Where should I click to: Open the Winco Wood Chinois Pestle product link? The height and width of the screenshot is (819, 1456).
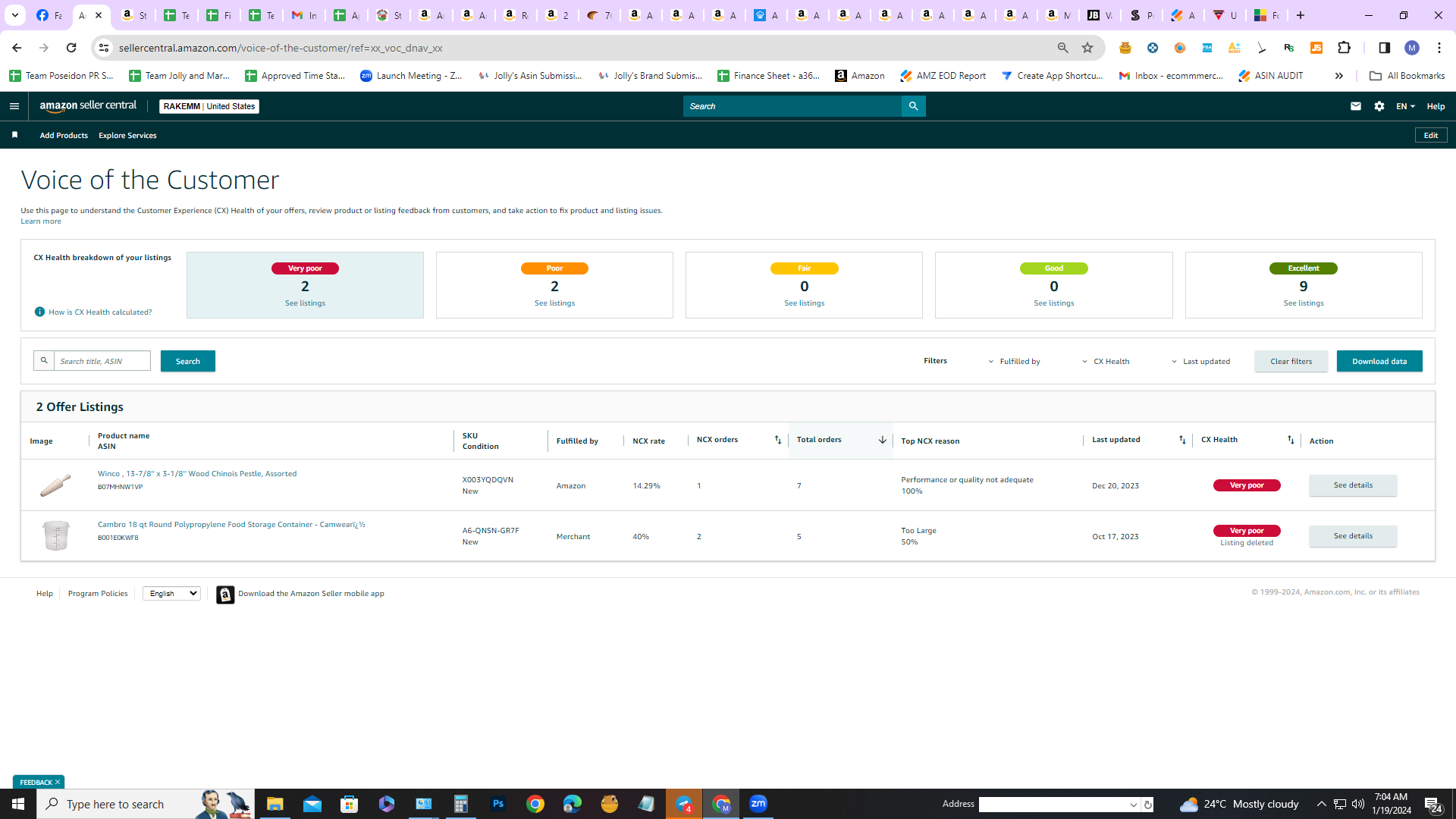point(197,474)
